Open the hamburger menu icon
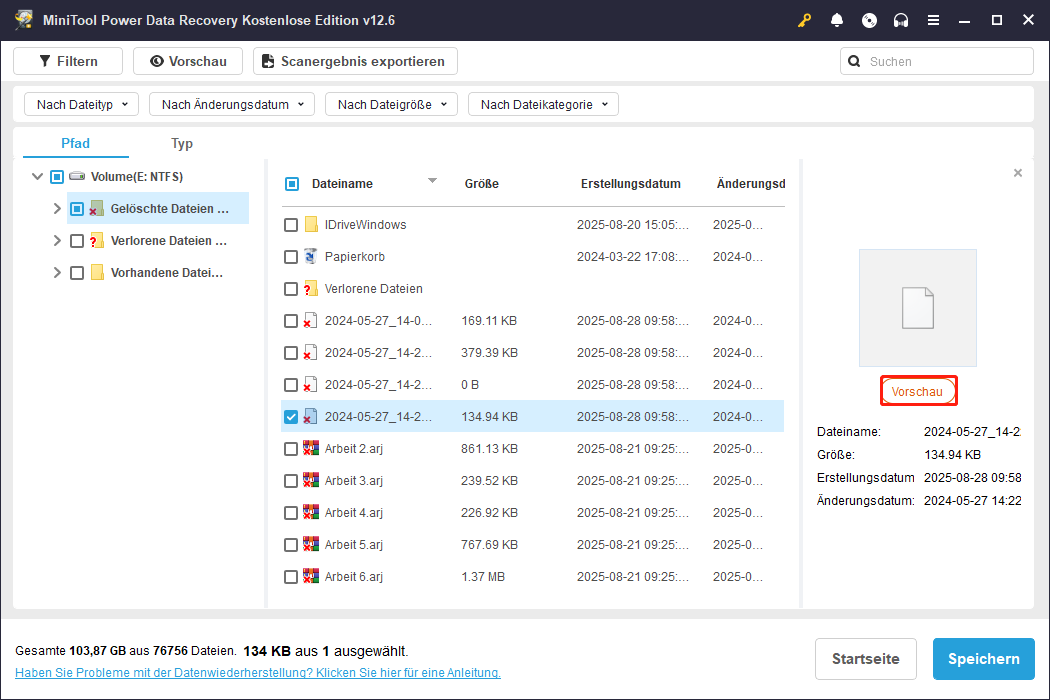This screenshot has height=700, width=1050. tap(933, 20)
